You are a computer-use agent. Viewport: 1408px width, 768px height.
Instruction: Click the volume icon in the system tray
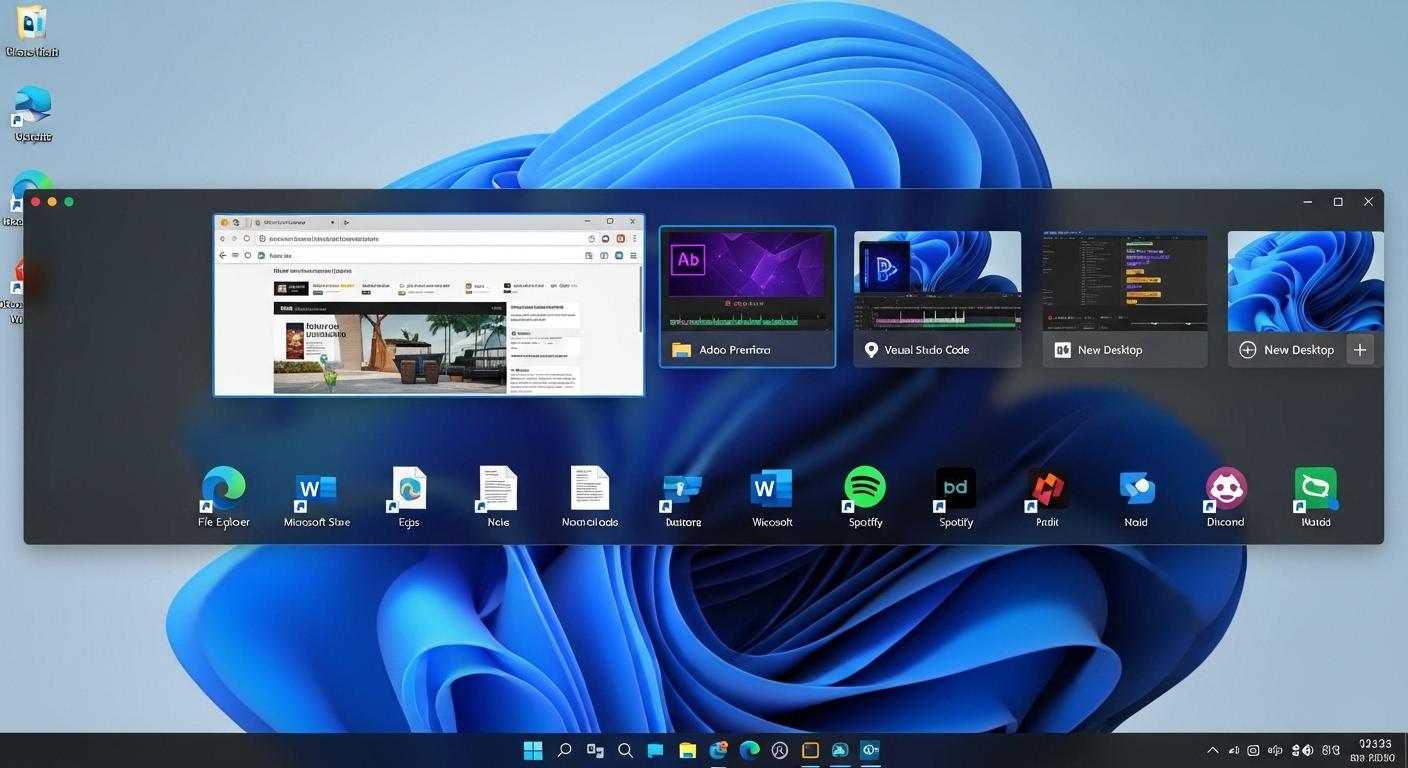coord(1231,749)
